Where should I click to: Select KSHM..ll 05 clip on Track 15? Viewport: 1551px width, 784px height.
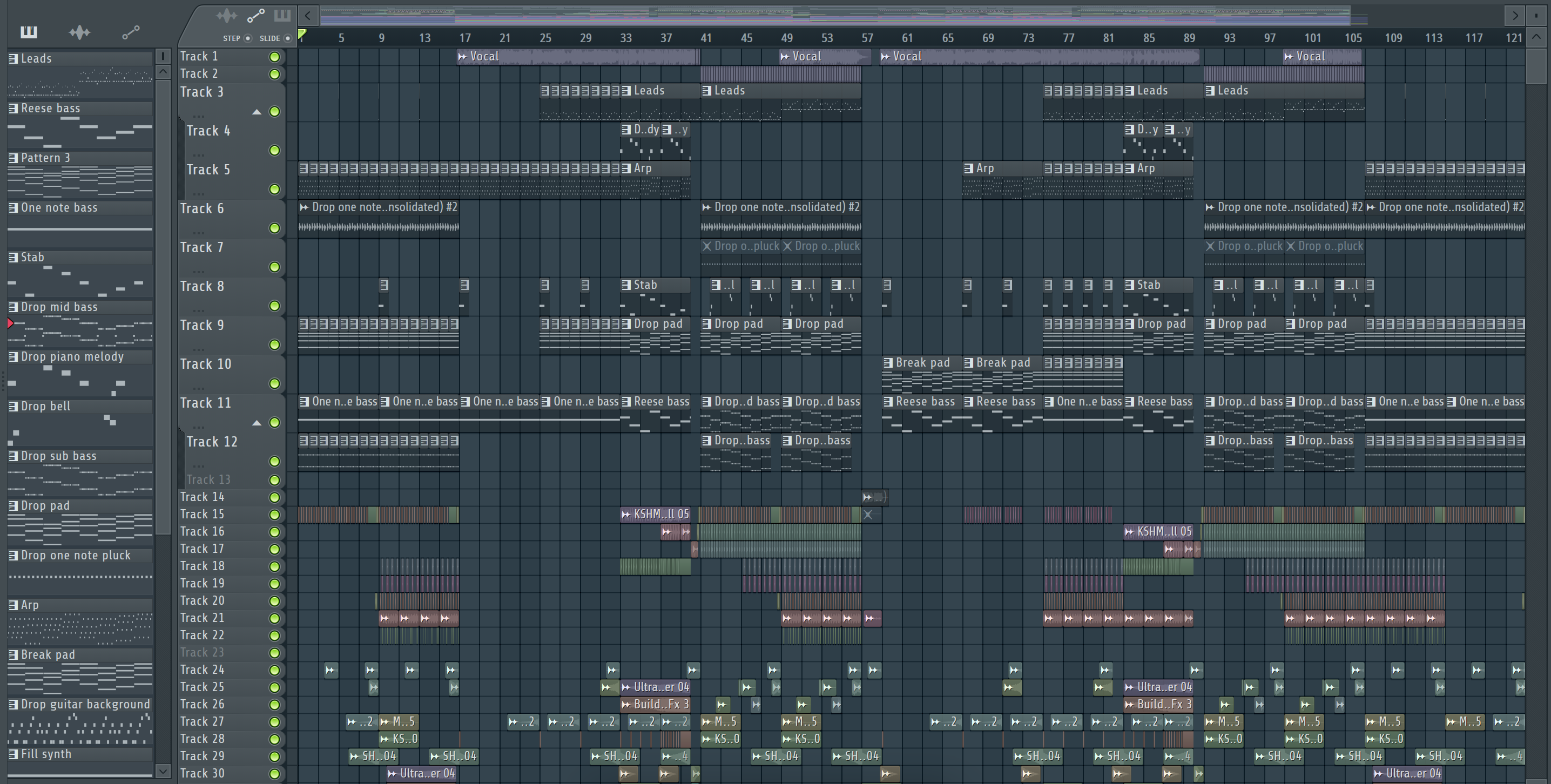click(x=655, y=514)
